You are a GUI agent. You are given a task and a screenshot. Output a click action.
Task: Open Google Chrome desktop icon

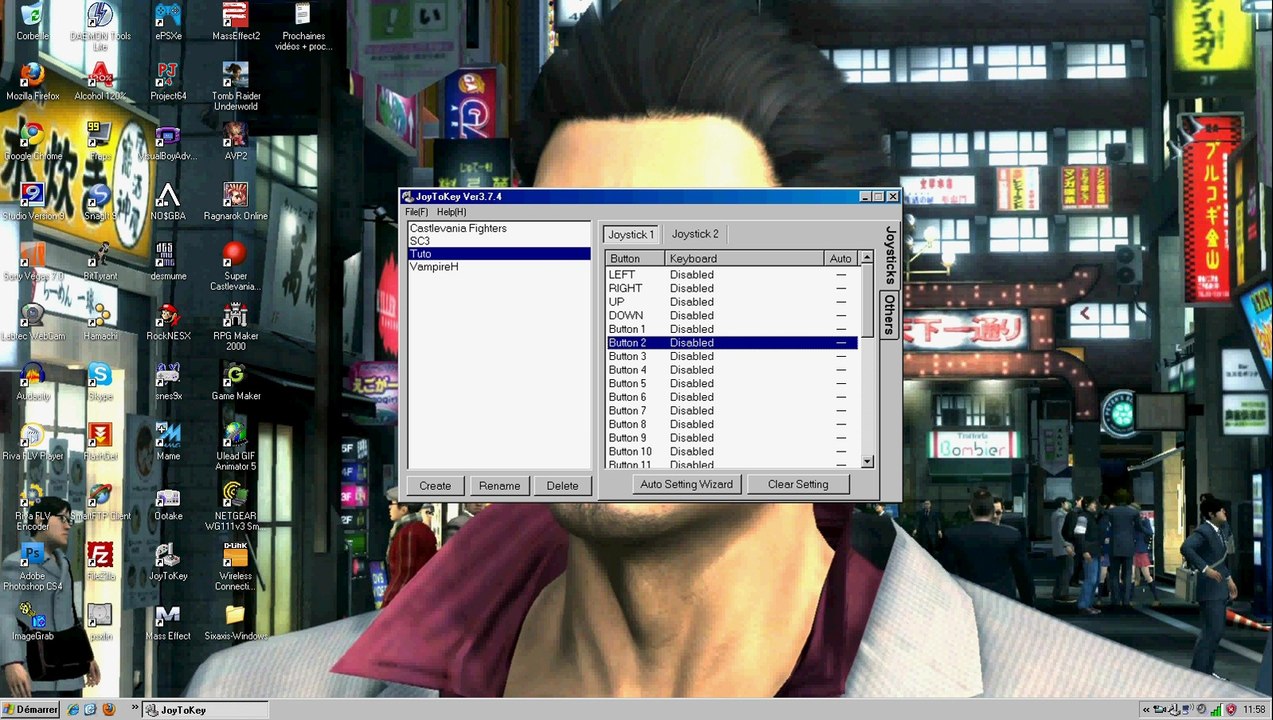click(32, 141)
